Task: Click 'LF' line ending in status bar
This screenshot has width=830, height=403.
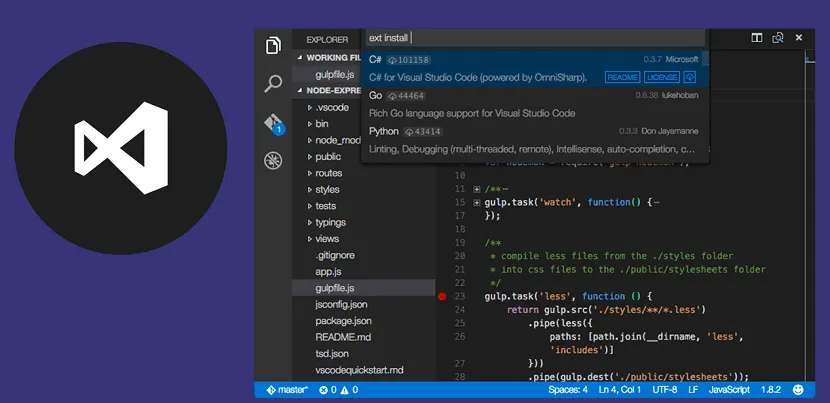Action: click(x=693, y=390)
